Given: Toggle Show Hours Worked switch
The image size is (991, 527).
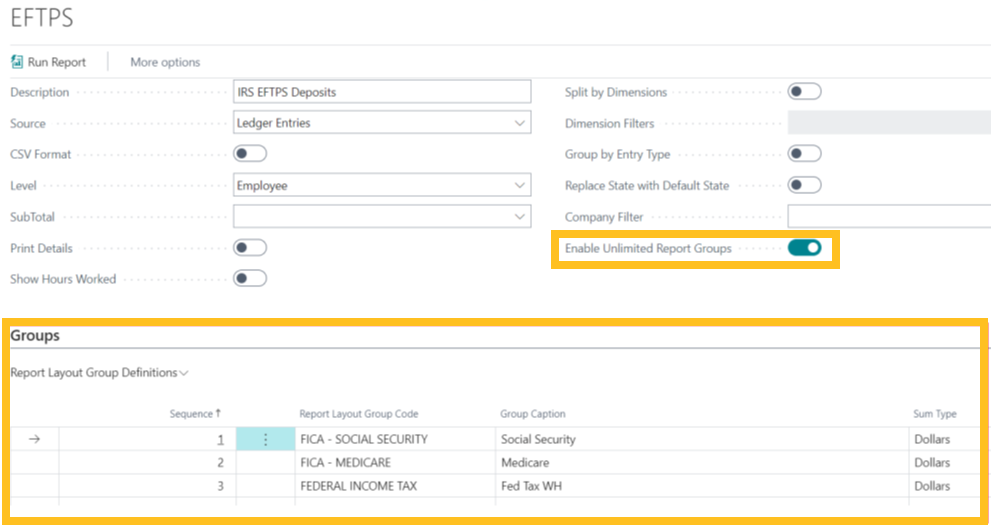Looking at the screenshot, I should tap(250, 279).
